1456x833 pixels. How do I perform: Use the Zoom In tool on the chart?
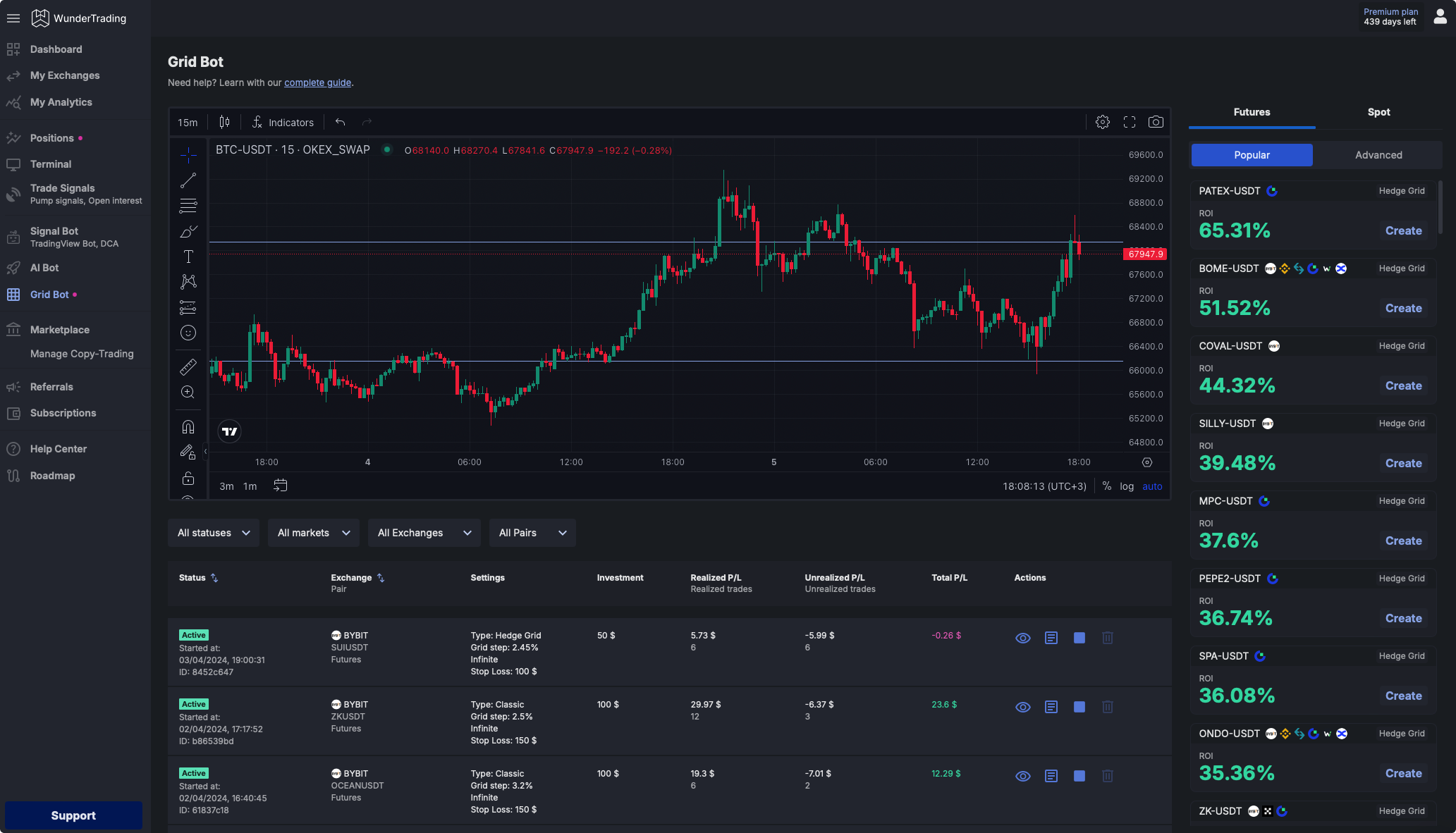[188, 392]
